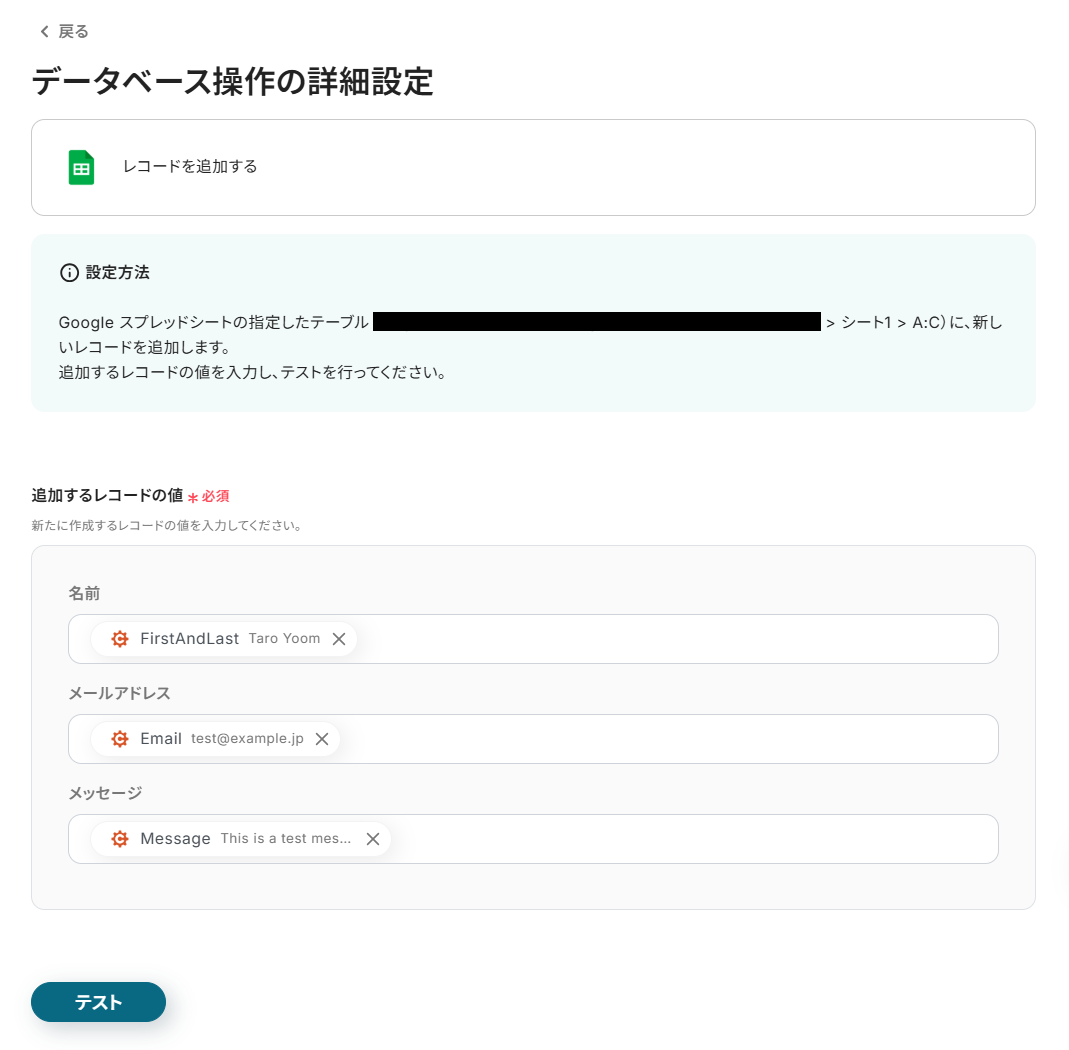The image size is (1069, 1050).
Task: Click the orange icon on FirstAndLast chip
Action: point(120,639)
